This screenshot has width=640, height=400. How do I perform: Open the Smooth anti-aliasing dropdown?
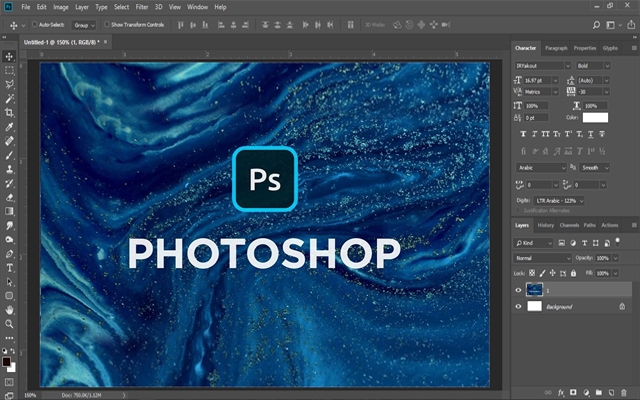tap(594, 168)
